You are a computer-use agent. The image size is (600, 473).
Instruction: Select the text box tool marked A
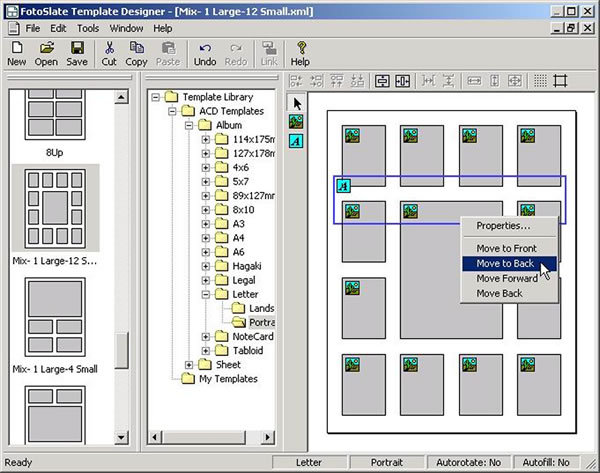click(296, 141)
